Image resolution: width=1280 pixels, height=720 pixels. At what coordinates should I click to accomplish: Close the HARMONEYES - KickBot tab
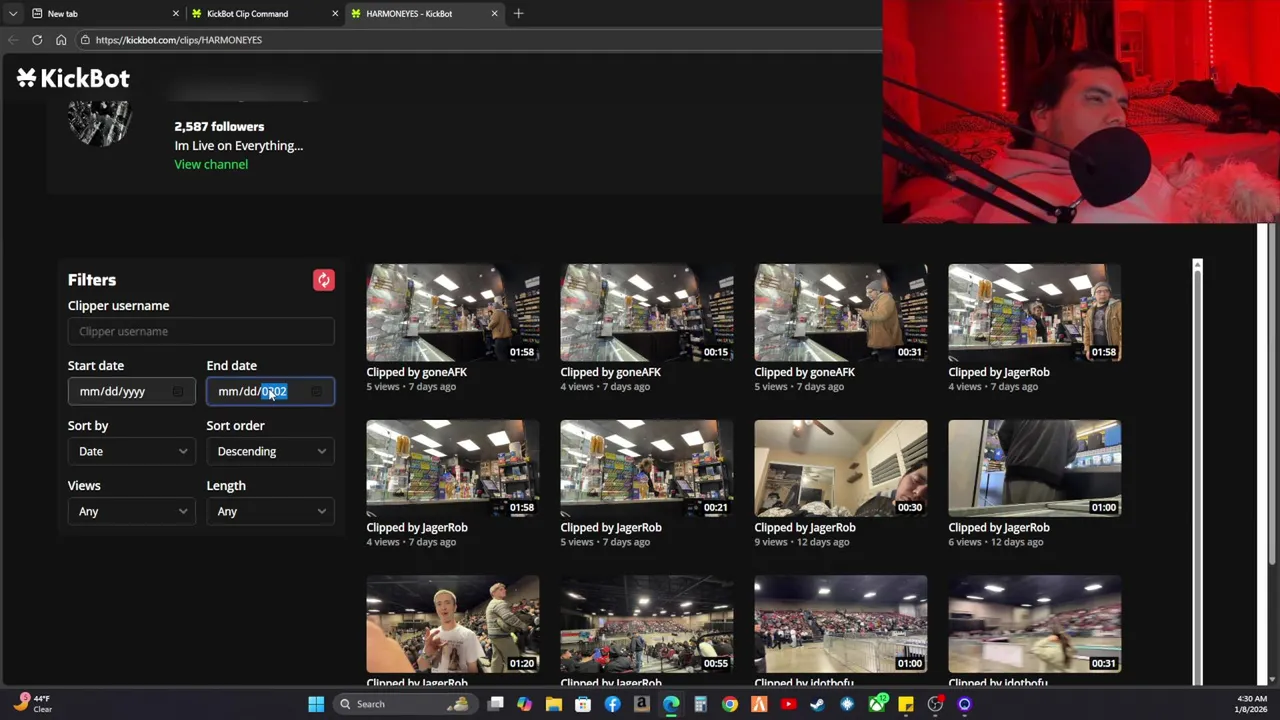tap(494, 14)
